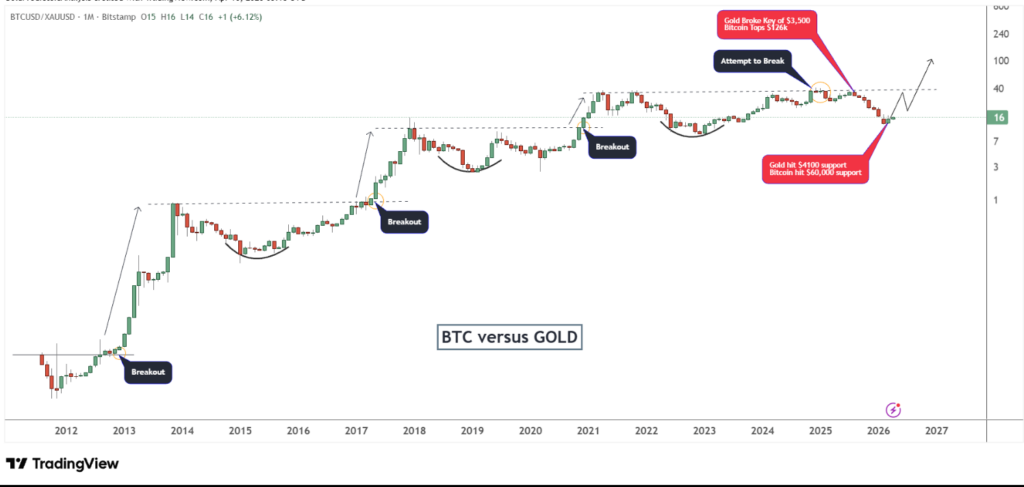
Task: Click the TradingView logo
Action: (x=62, y=464)
